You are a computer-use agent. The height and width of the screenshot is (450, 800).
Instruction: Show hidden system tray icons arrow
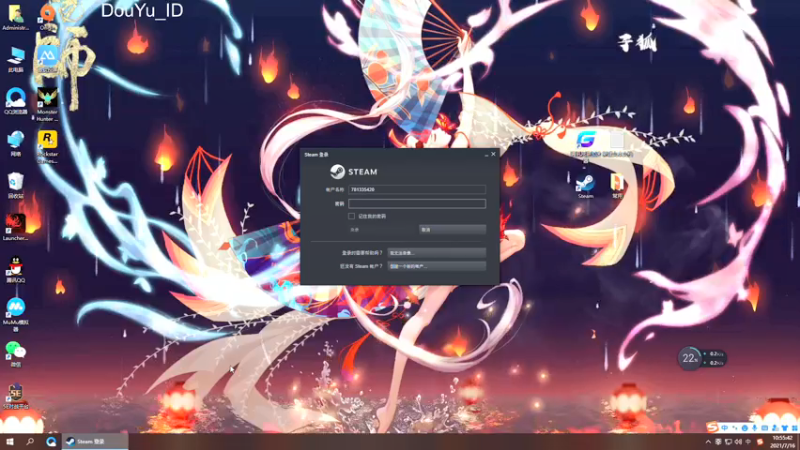(708, 442)
